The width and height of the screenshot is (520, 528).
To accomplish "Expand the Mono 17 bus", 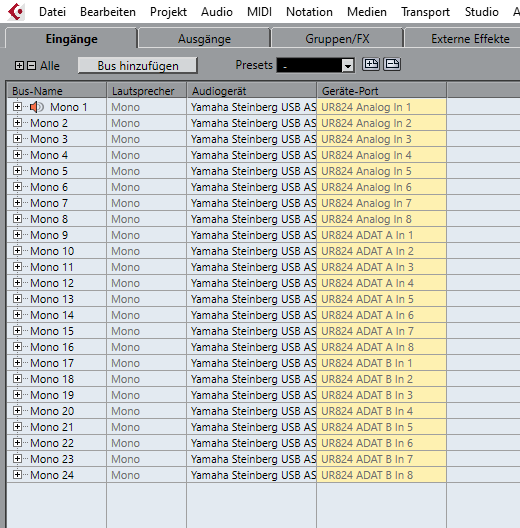I will click(17, 363).
